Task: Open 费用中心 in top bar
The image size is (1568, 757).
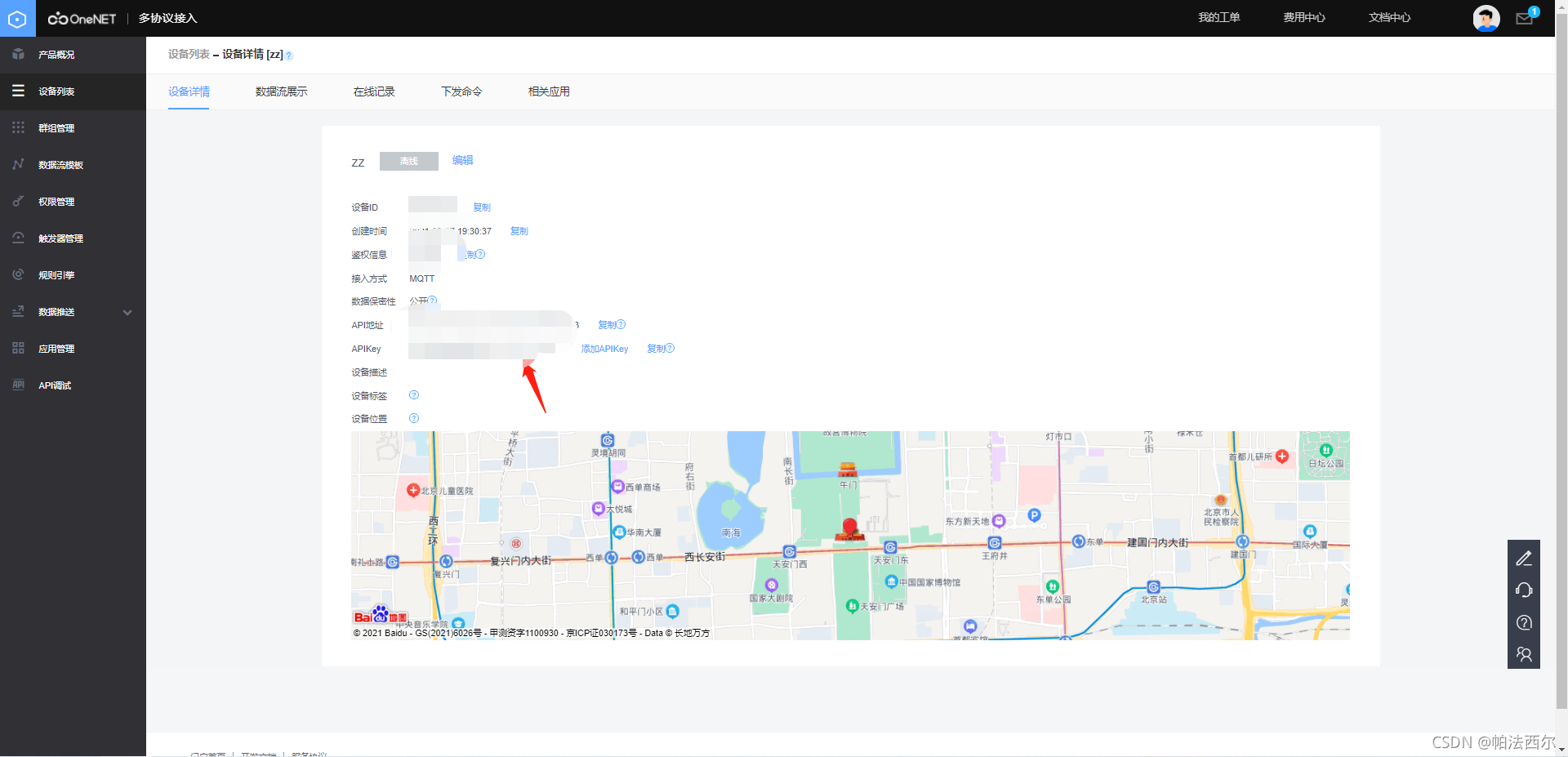Action: pyautogui.click(x=1304, y=18)
